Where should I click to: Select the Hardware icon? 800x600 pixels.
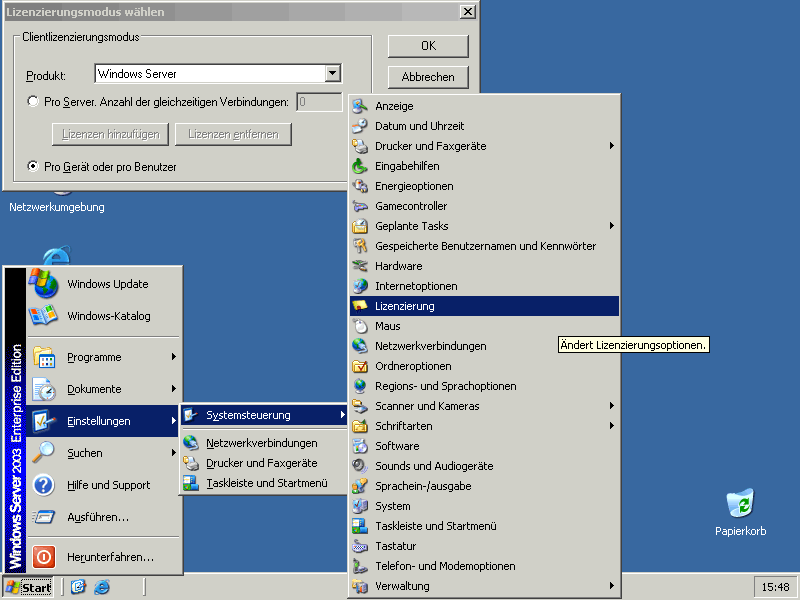[360, 266]
